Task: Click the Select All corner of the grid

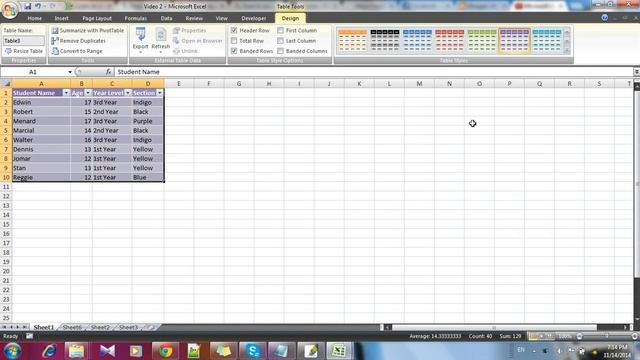Action: [6, 84]
